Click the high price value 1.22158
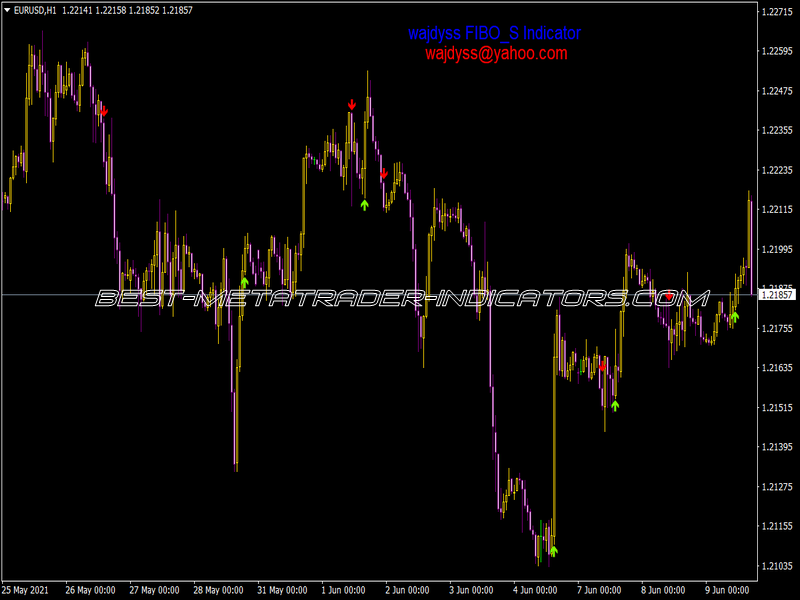The width and height of the screenshot is (800, 600). coord(111,10)
